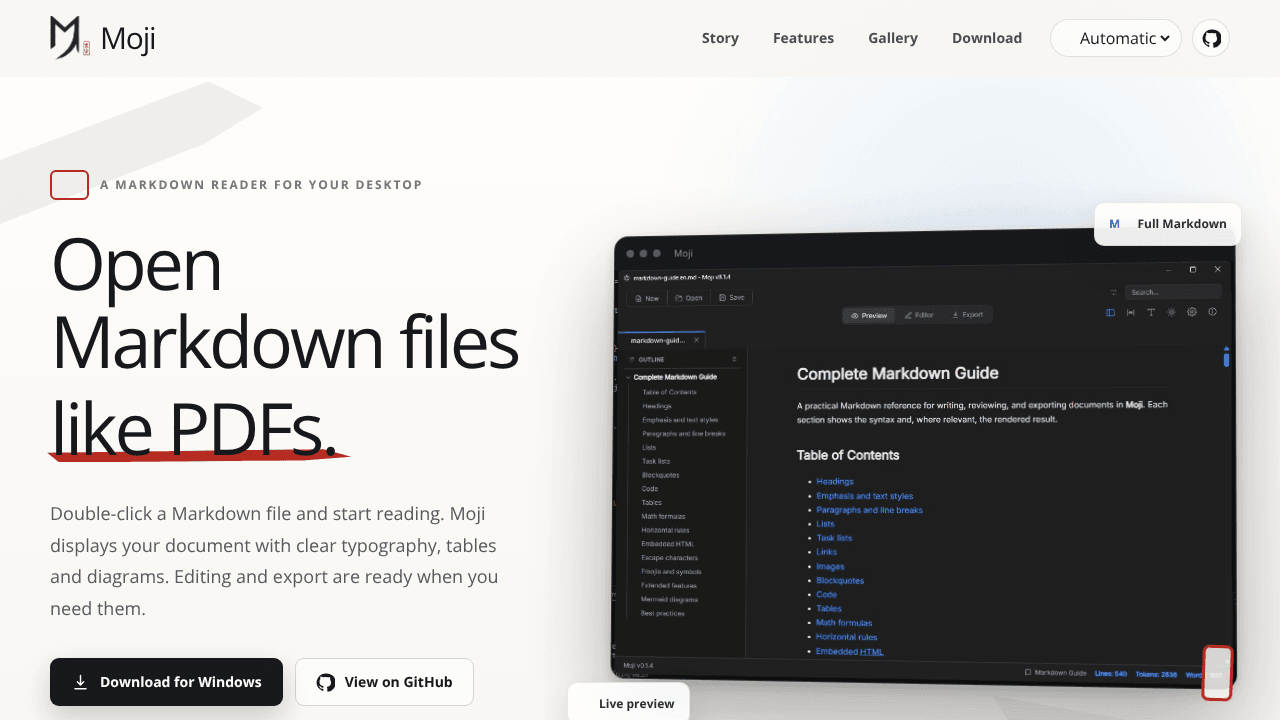
Task: Switch the app to Preview mode
Action: (x=869, y=315)
